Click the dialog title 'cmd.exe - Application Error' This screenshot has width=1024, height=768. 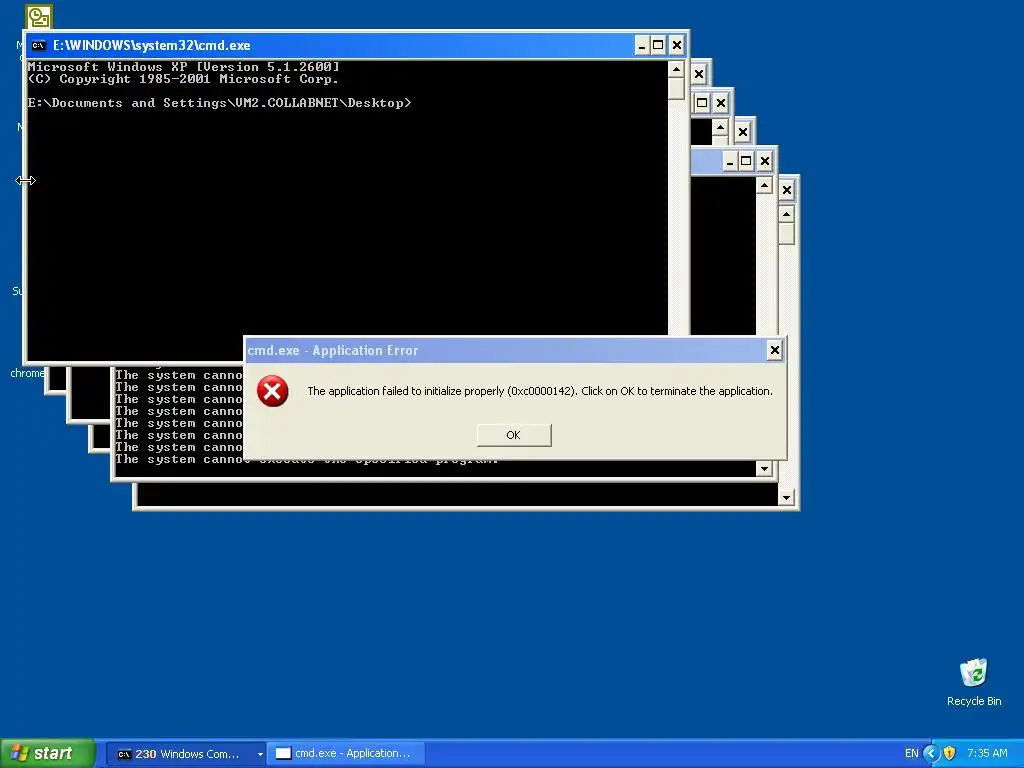click(332, 351)
